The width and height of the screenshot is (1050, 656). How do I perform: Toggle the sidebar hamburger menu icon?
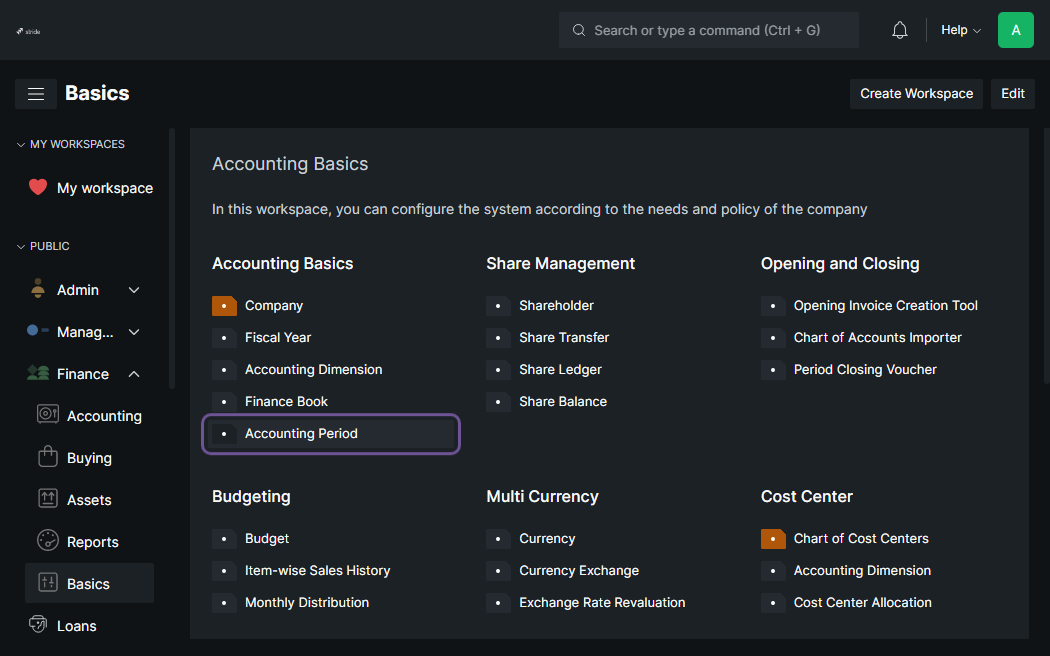[x=36, y=94]
